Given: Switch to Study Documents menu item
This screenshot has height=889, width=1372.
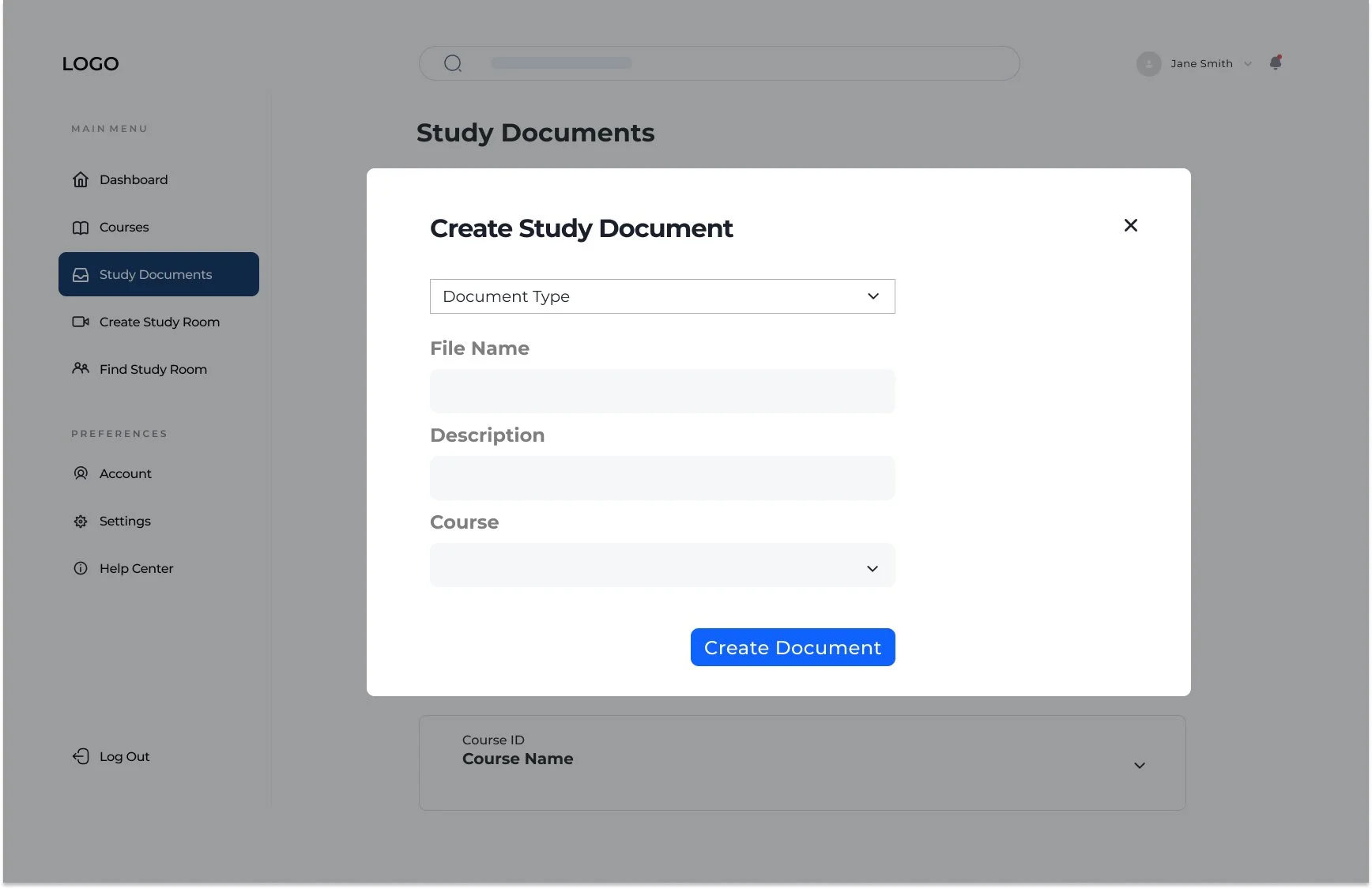Looking at the screenshot, I should tap(156, 274).
